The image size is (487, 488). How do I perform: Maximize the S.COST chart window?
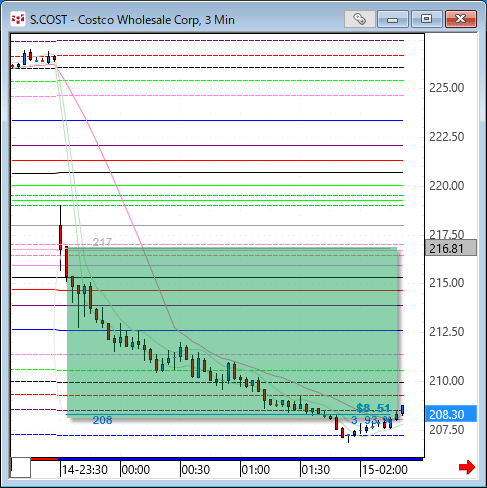click(x=426, y=19)
